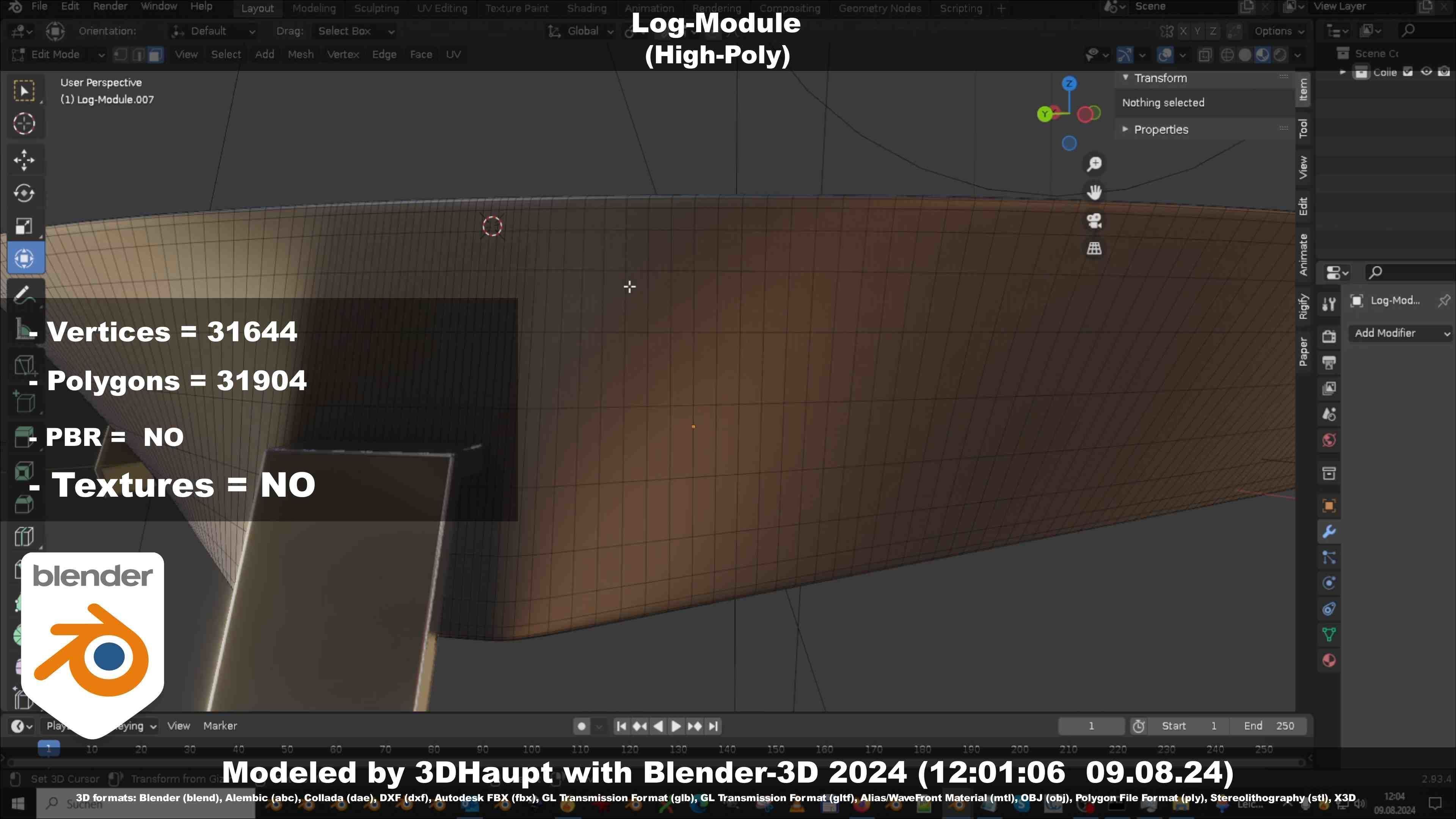
Task: Toggle X axis mirror
Action: click(x=1183, y=31)
